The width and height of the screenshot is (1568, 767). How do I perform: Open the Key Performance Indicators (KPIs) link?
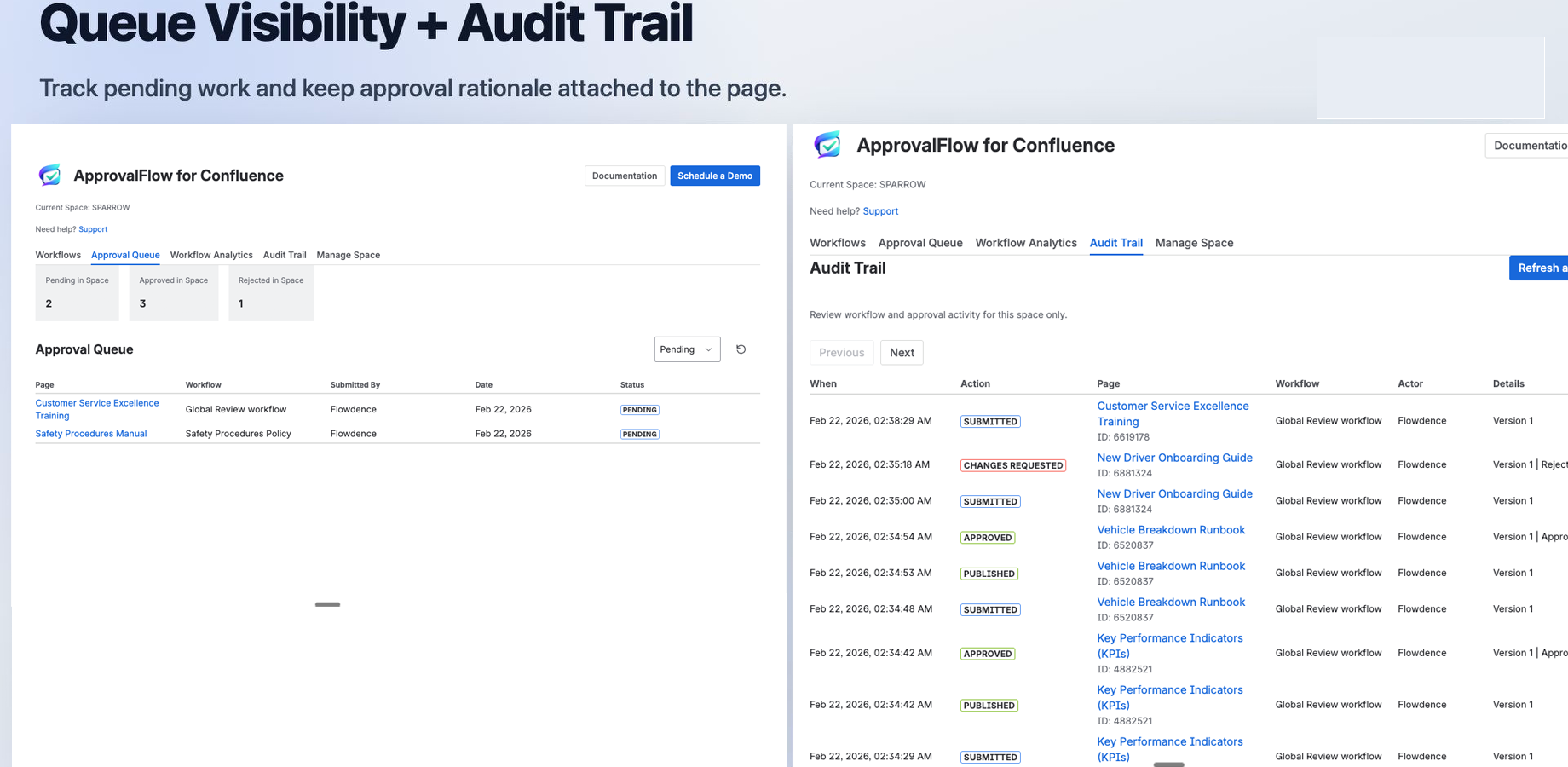[1169, 645]
